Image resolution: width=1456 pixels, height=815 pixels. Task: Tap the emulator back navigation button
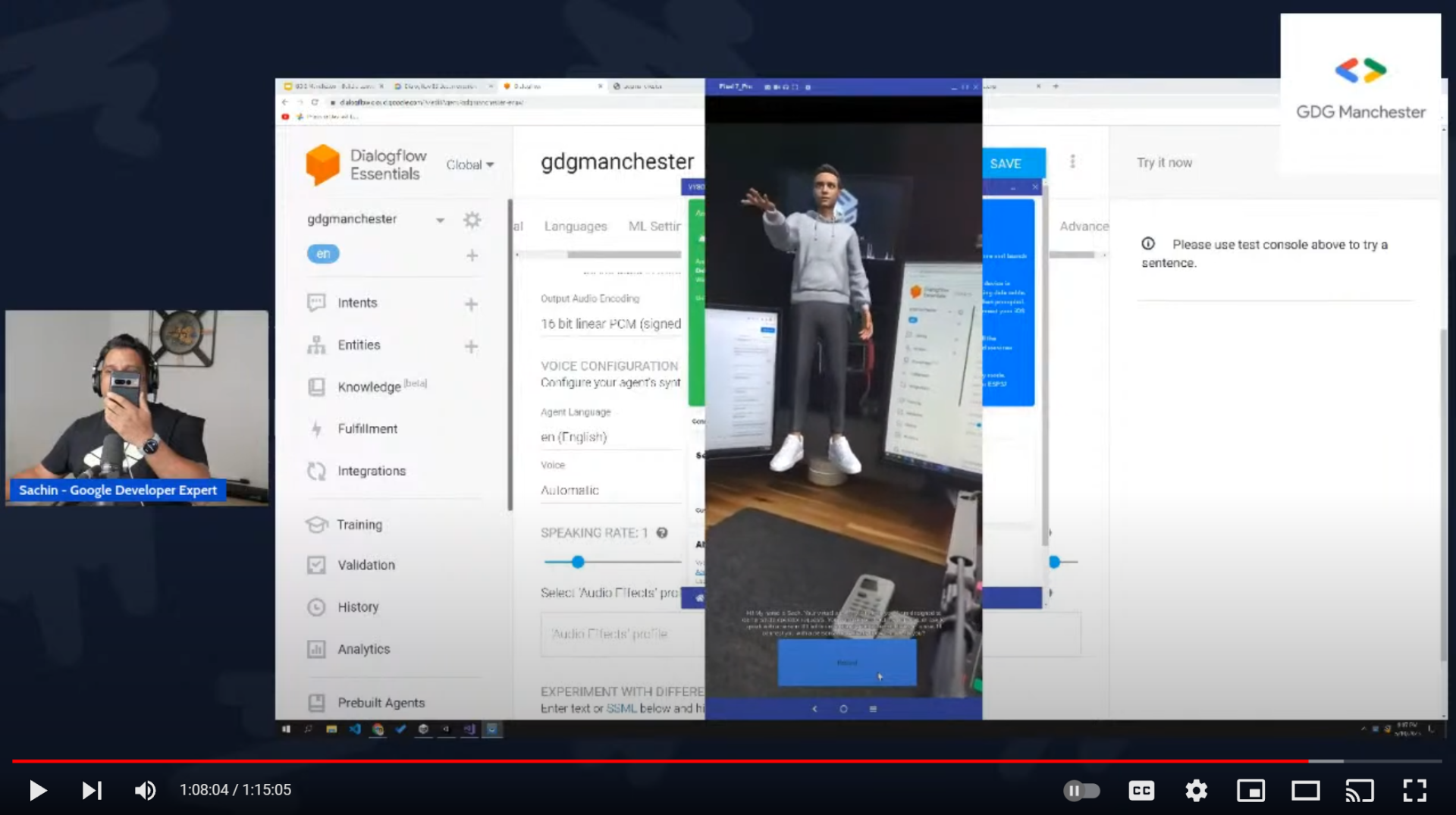(814, 709)
